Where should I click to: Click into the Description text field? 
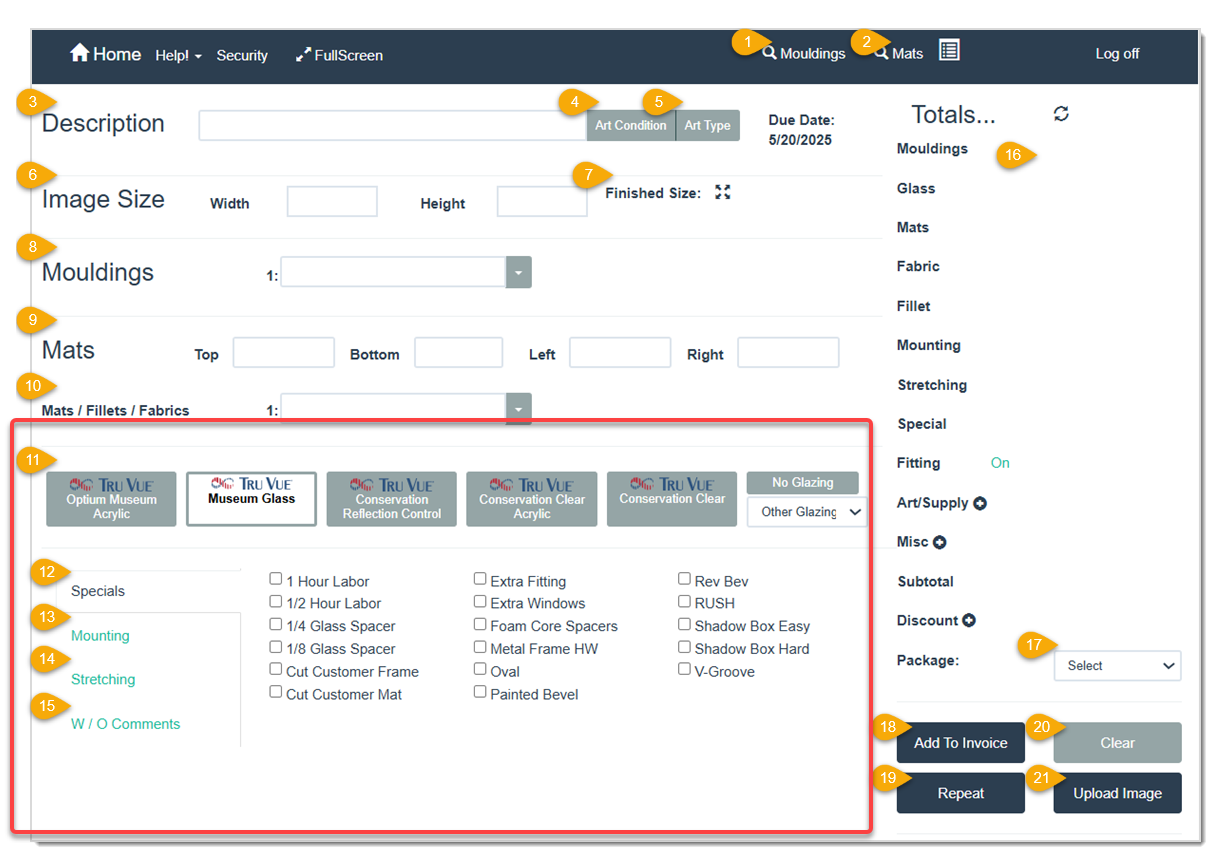(392, 126)
